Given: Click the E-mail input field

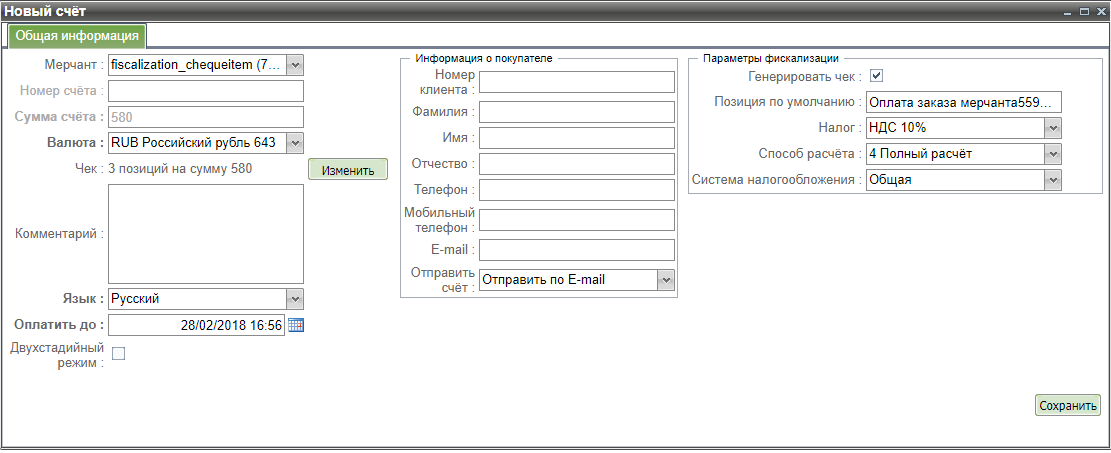Looking at the screenshot, I should pos(577,249).
